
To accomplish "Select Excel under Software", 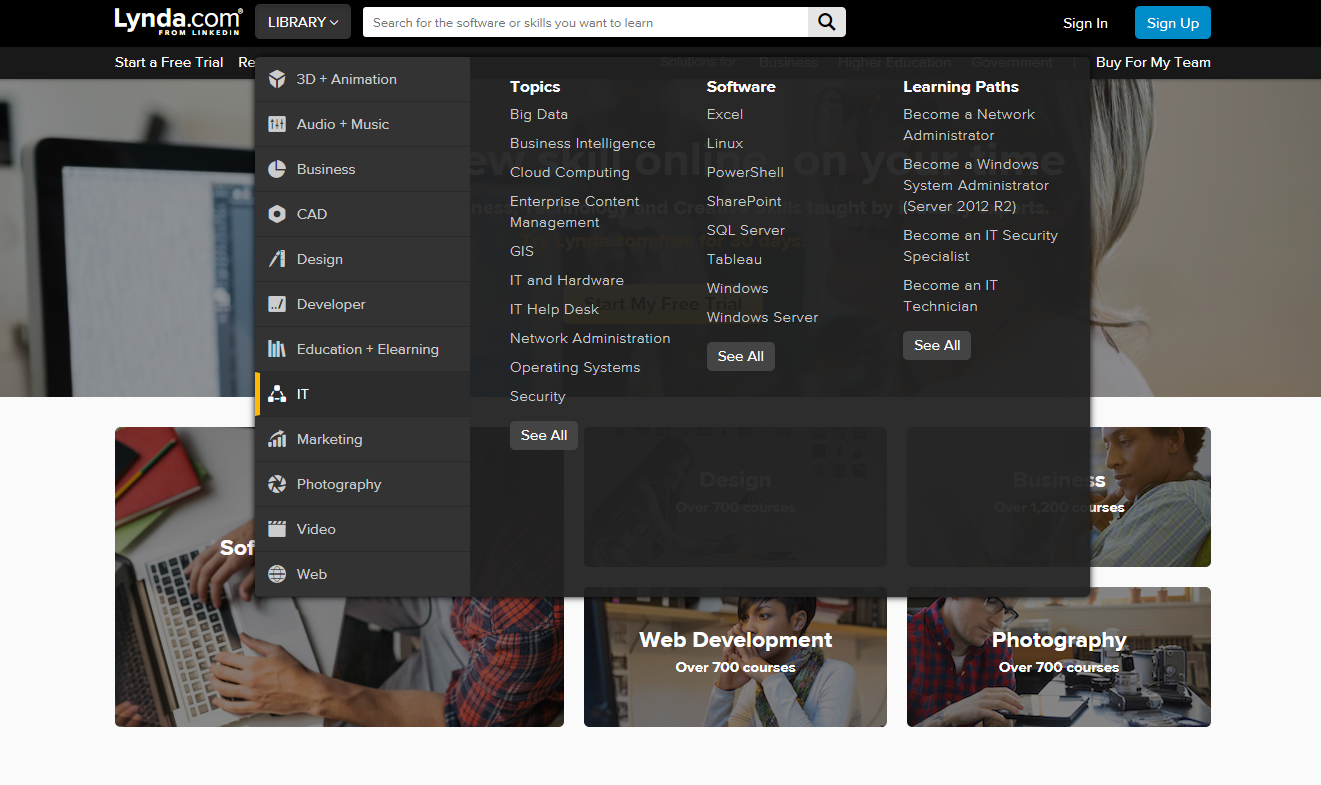I will [x=725, y=114].
